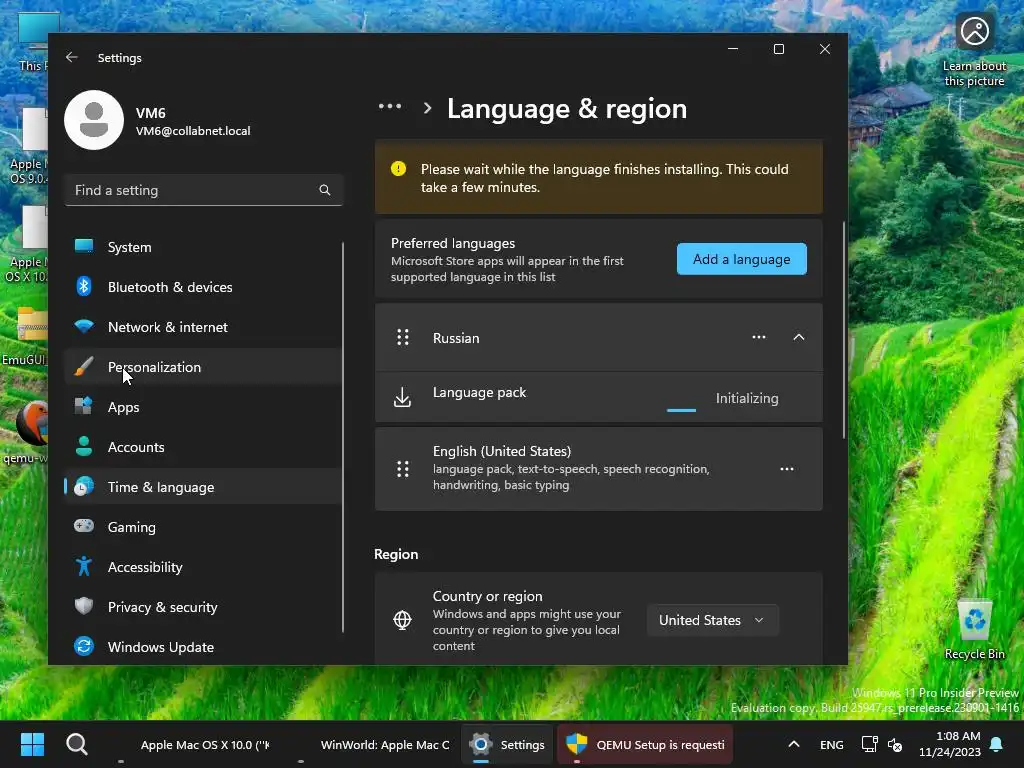This screenshot has height=768, width=1024.
Task: Open the Country or region dropdown
Action: [x=712, y=620]
